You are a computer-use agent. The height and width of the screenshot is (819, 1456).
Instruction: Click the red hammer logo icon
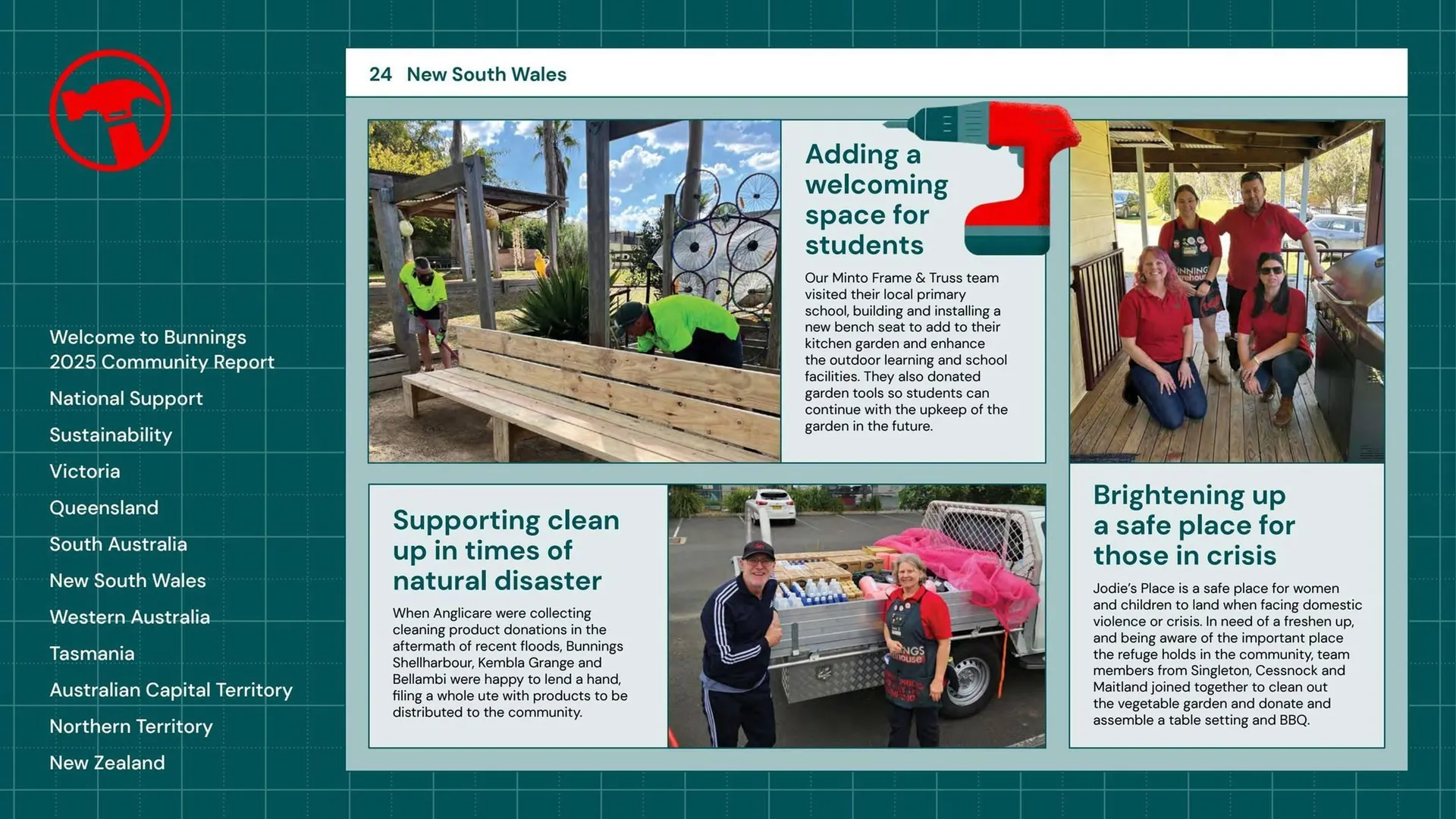pyautogui.click(x=111, y=112)
